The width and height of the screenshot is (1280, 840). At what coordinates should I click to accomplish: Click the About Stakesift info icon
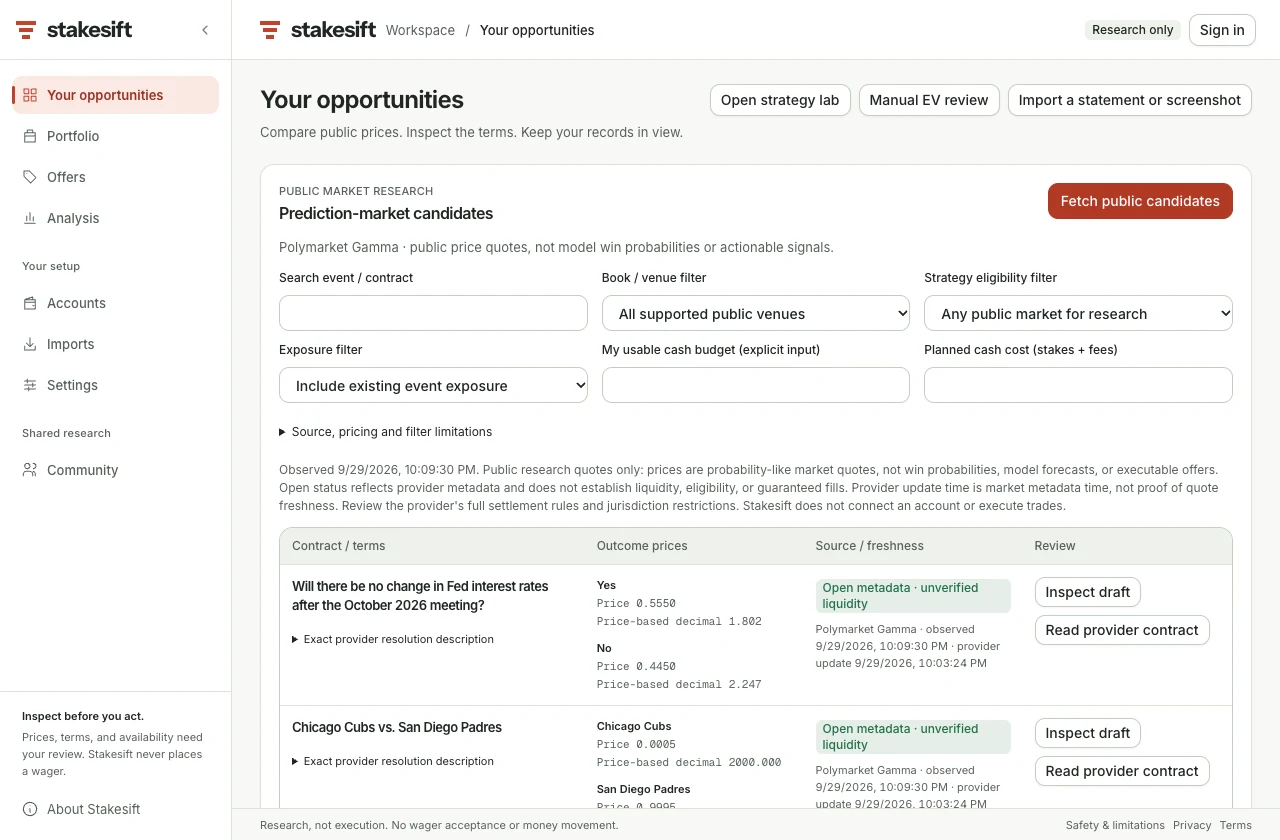coord(30,809)
